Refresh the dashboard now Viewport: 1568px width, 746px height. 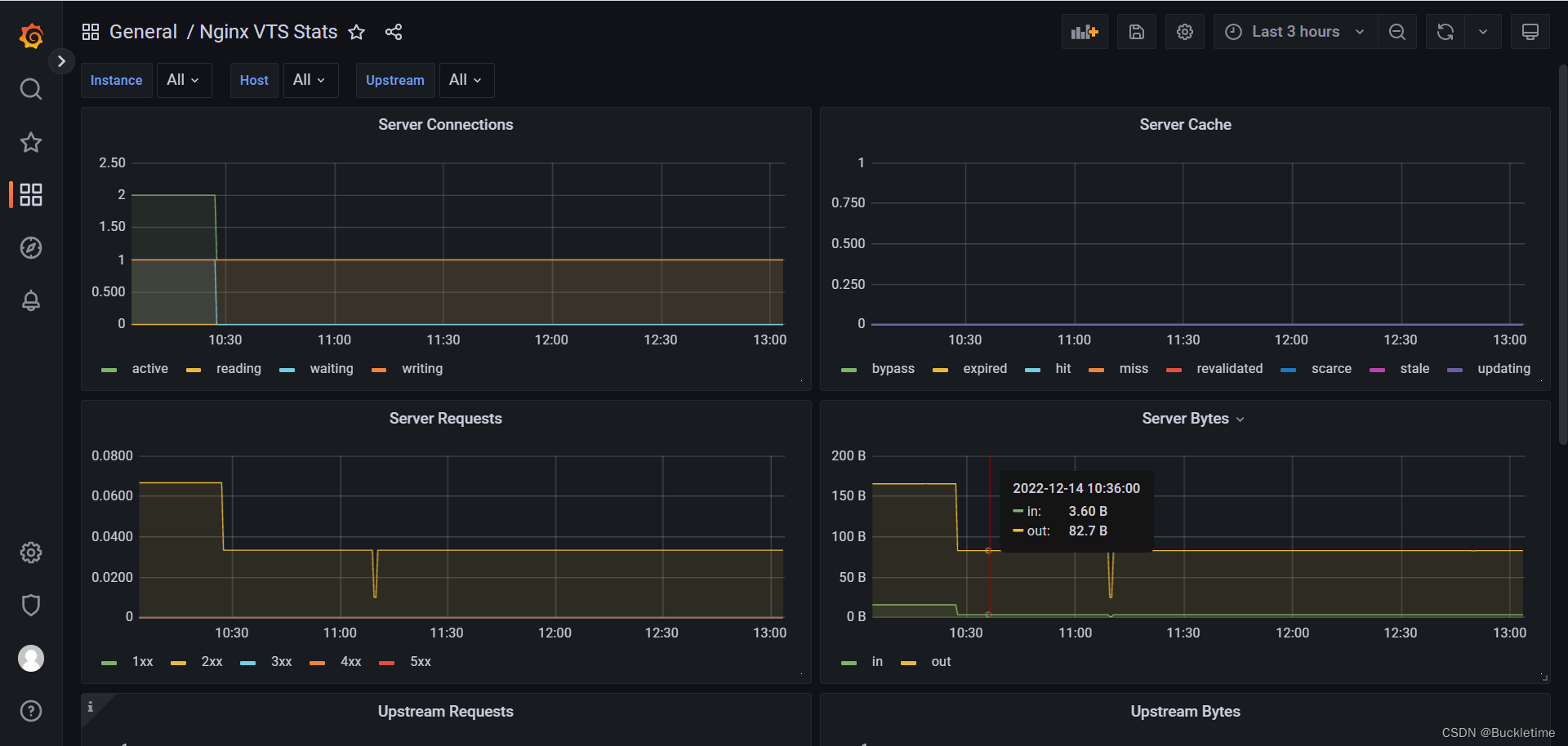1445,32
